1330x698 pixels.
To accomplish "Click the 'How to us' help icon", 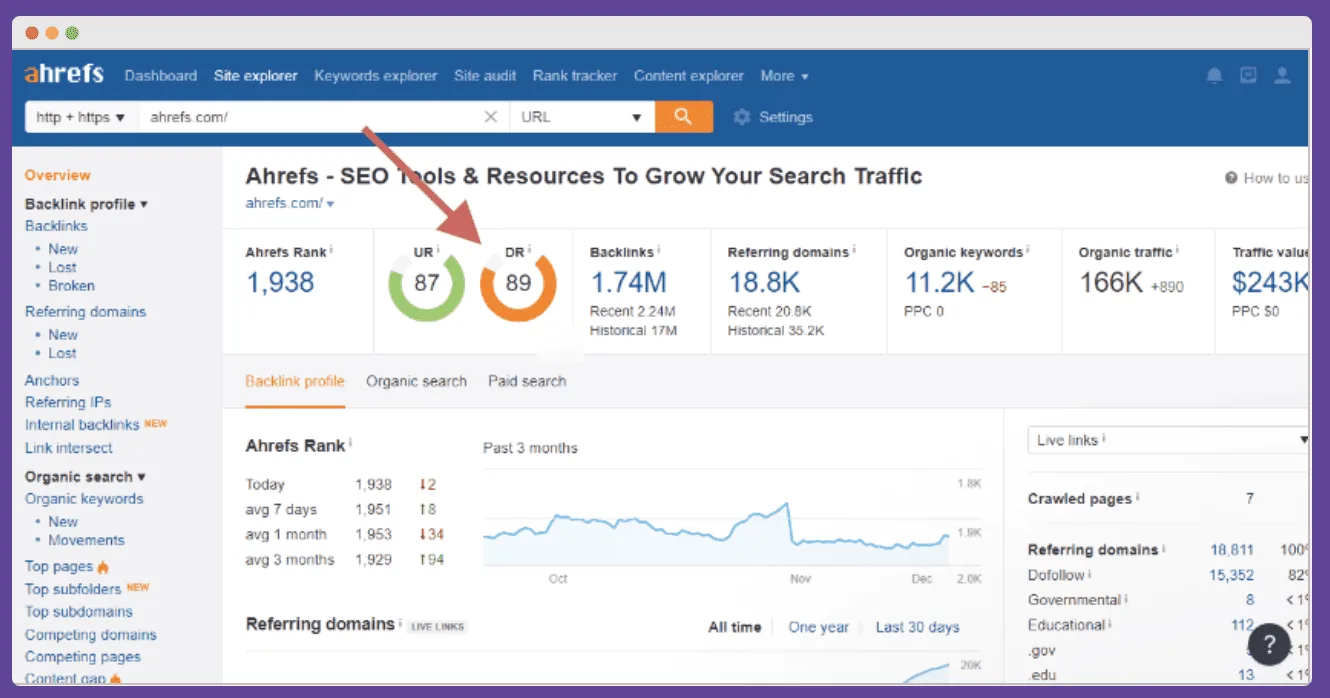I will (x=1229, y=178).
